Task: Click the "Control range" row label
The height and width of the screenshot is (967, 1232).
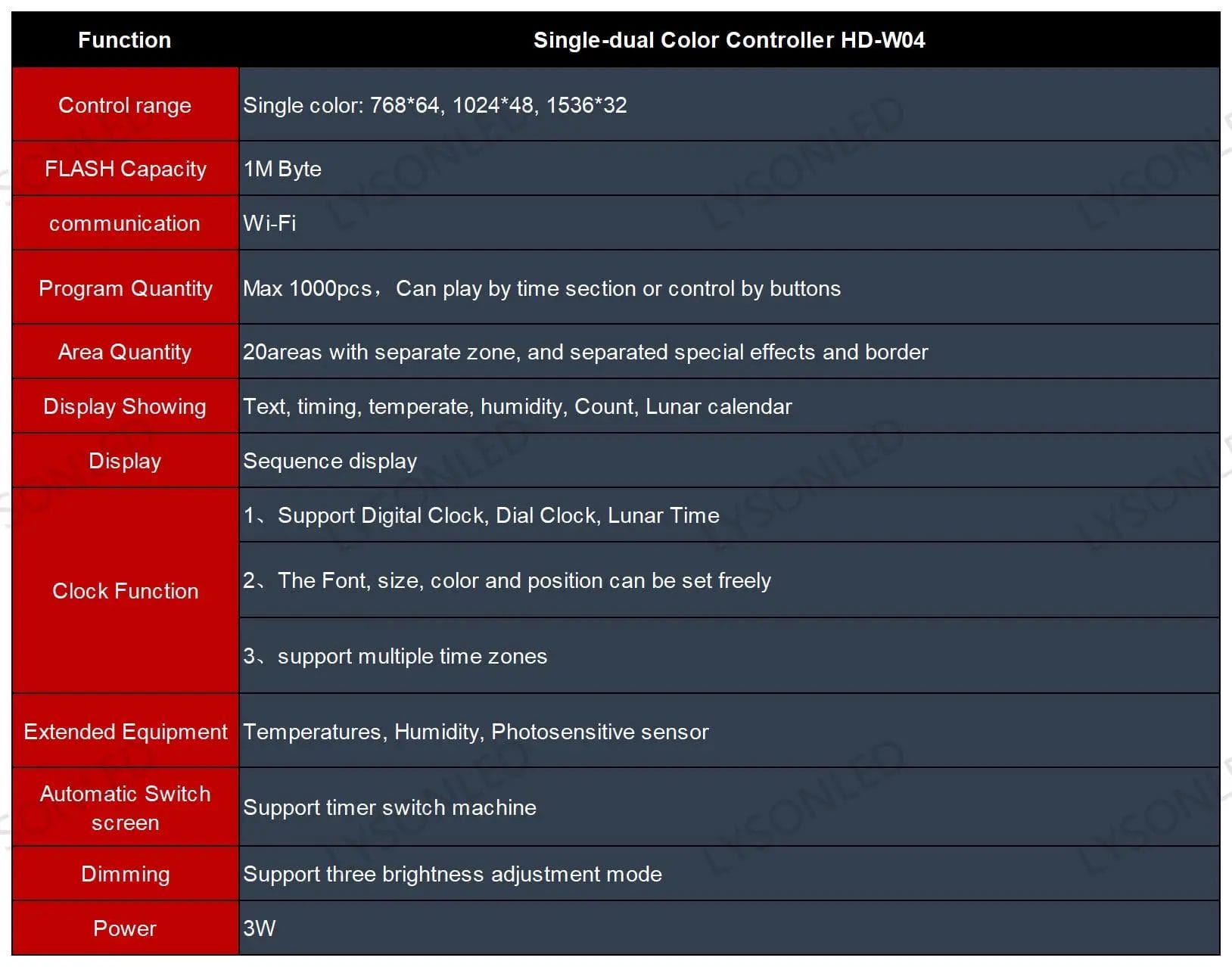Action: tap(125, 105)
